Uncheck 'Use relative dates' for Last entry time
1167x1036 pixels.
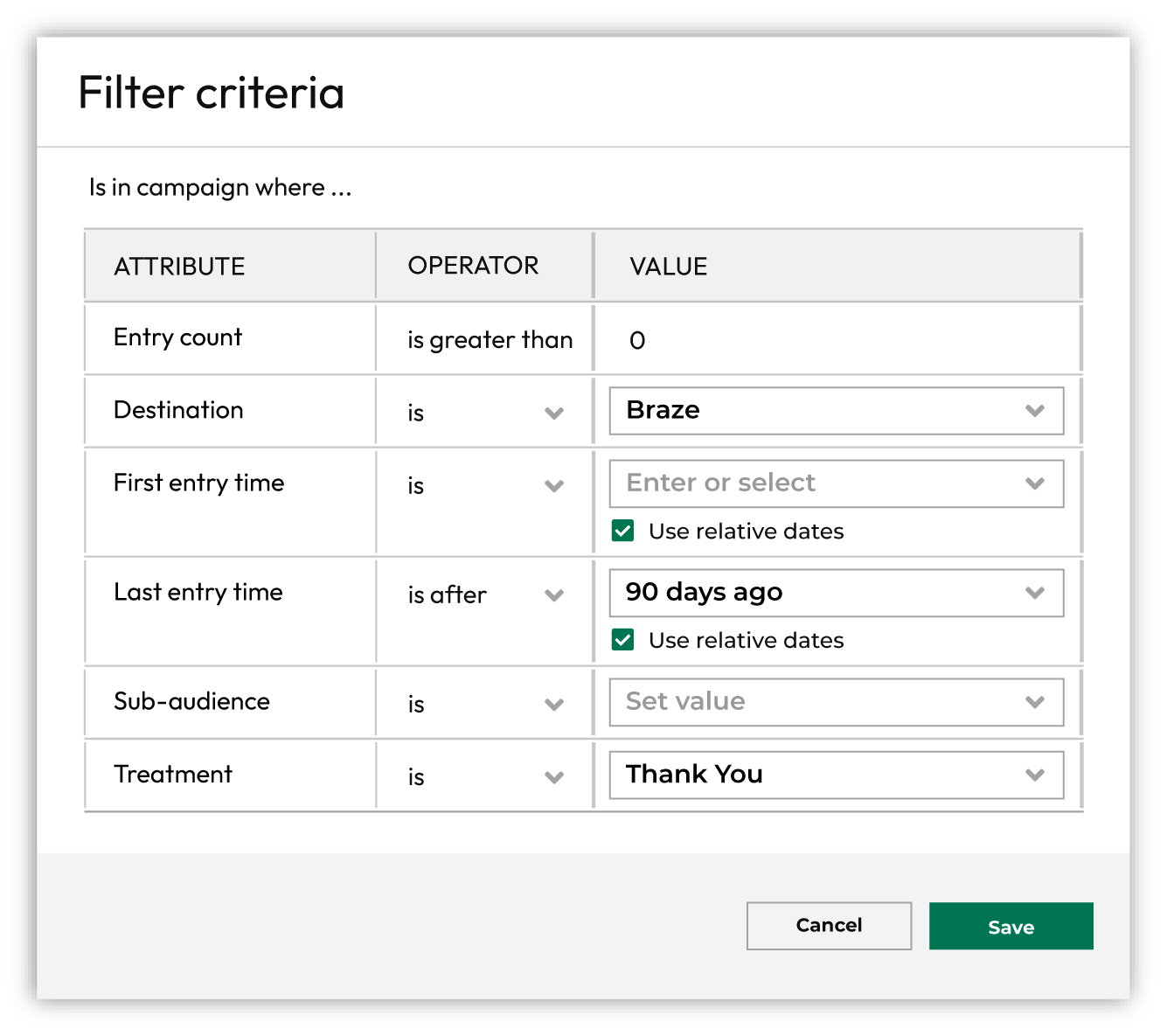click(623, 640)
